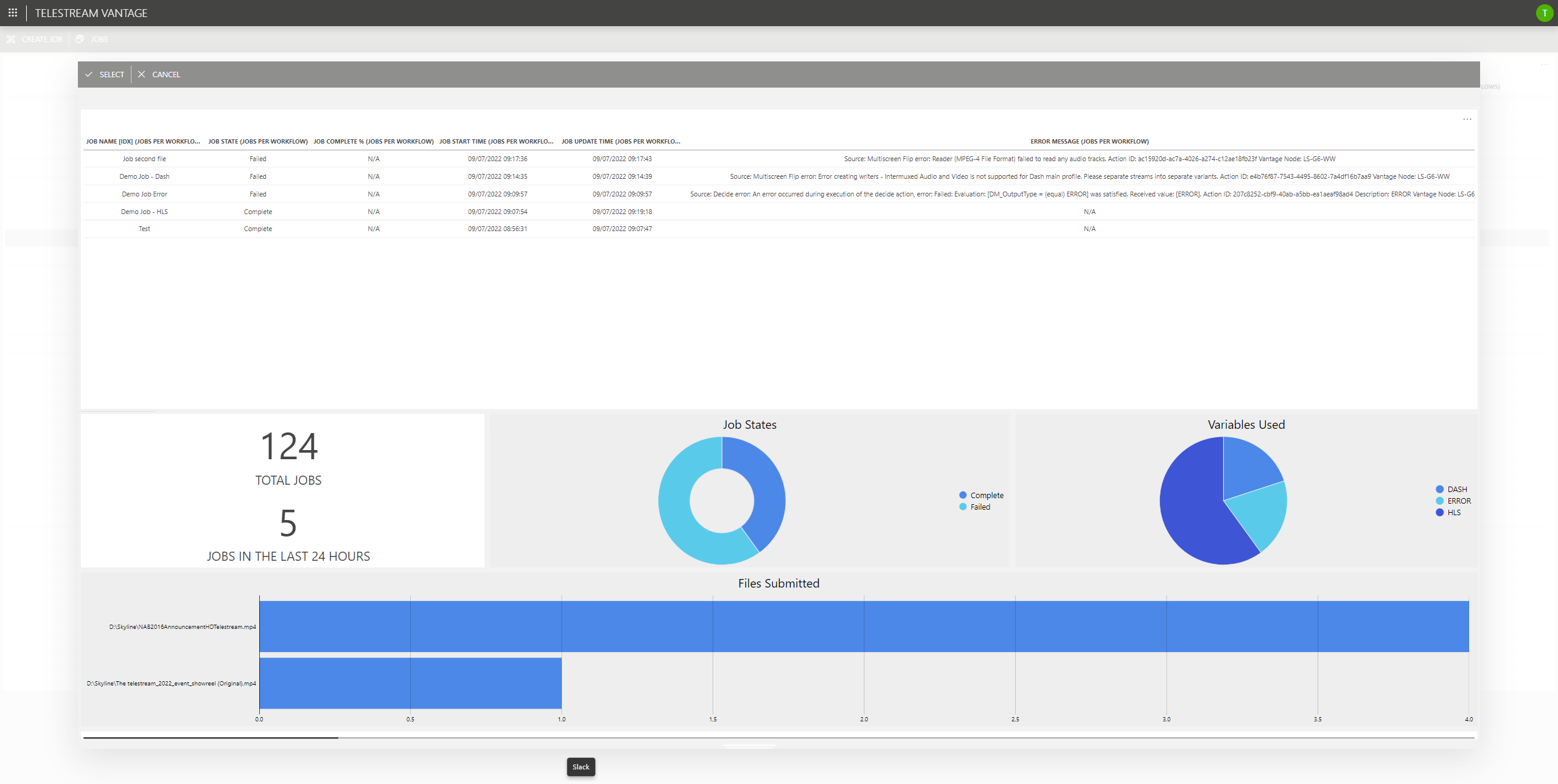Screen dimensions: 1558x784
Task: Toggle ERROR series in Variables Used legend
Action: (1453, 501)
